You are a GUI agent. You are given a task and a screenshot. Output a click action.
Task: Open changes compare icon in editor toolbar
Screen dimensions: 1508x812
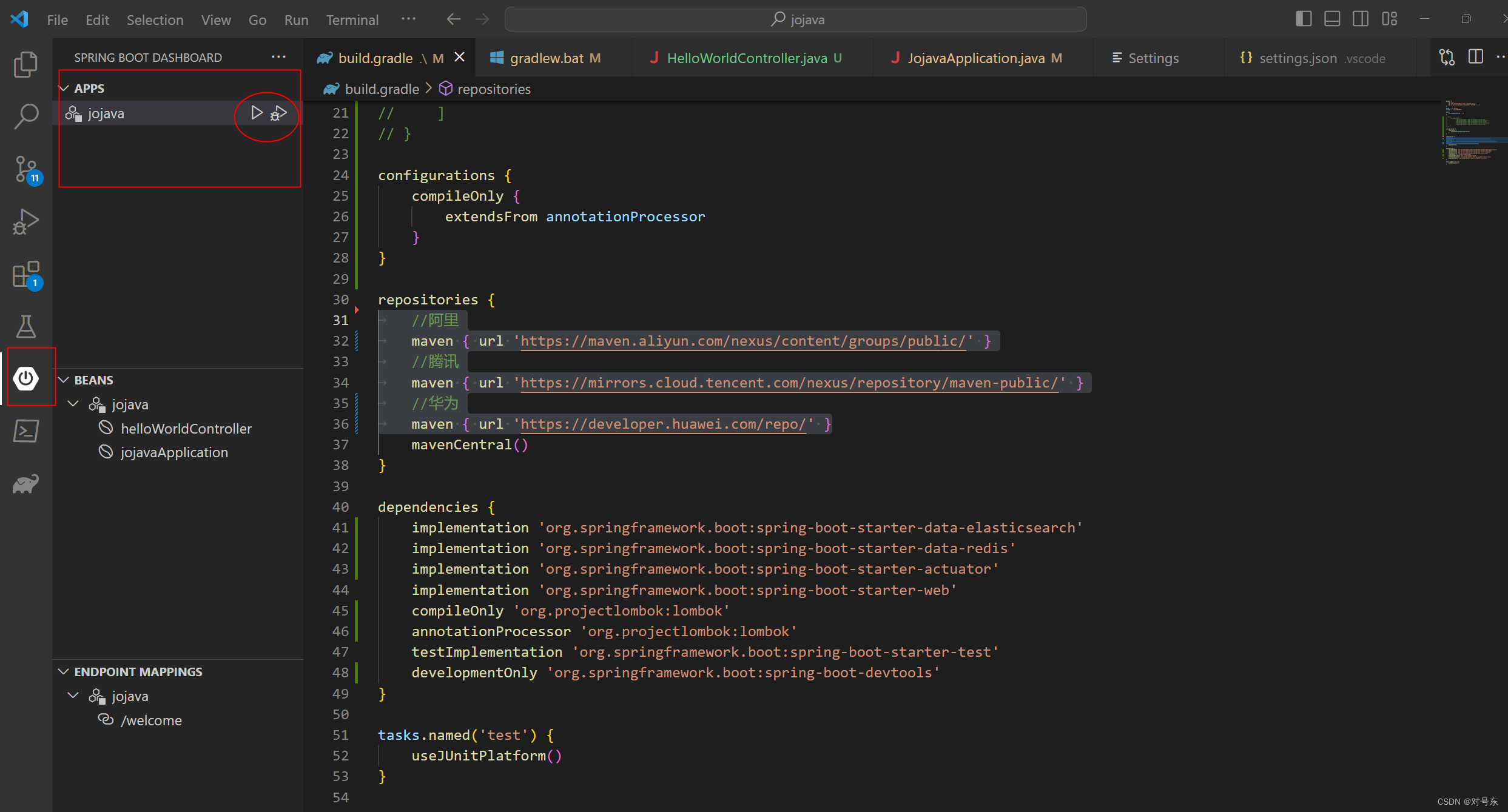coord(1447,57)
